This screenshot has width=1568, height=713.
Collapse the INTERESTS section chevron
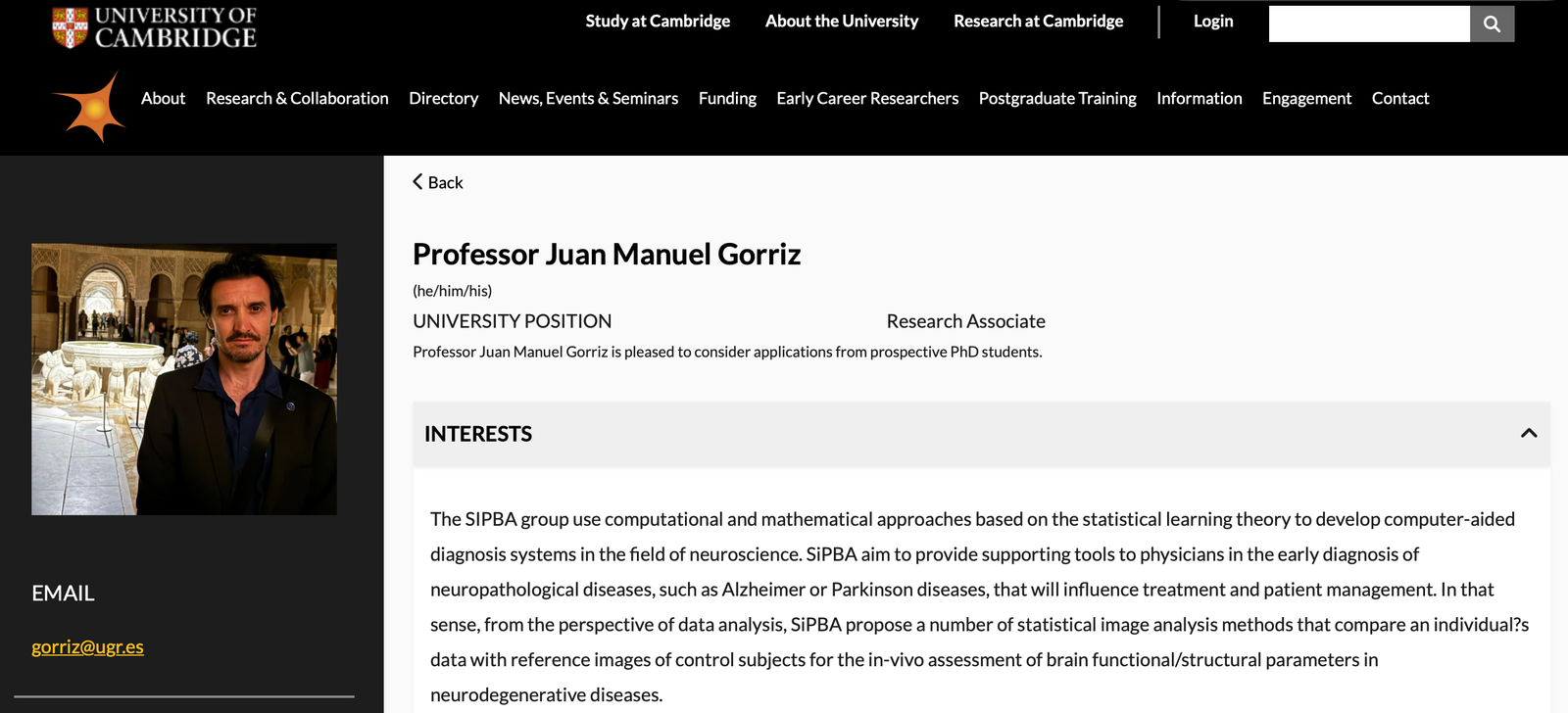click(1529, 433)
